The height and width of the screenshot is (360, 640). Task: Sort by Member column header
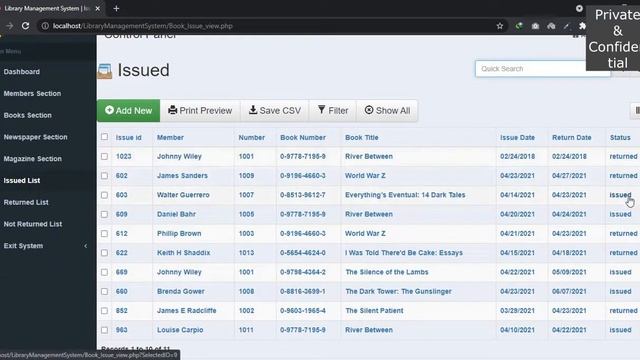point(170,138)
